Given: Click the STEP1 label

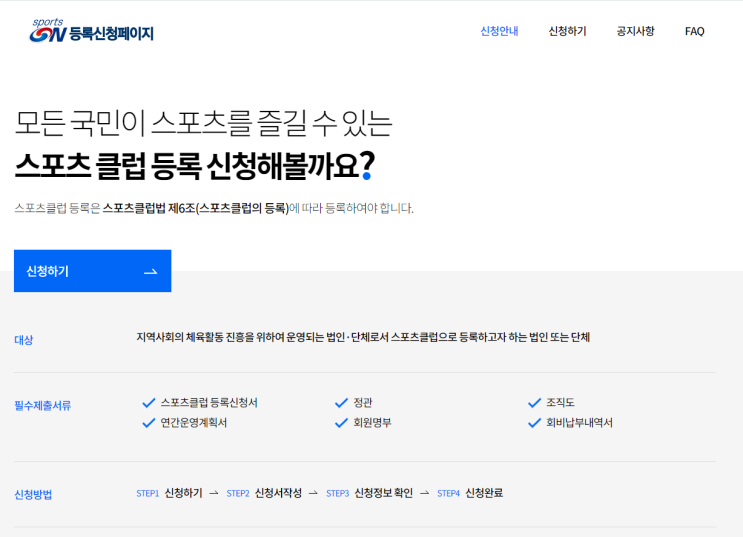Looking at the screenshot, I should point(147,493).
